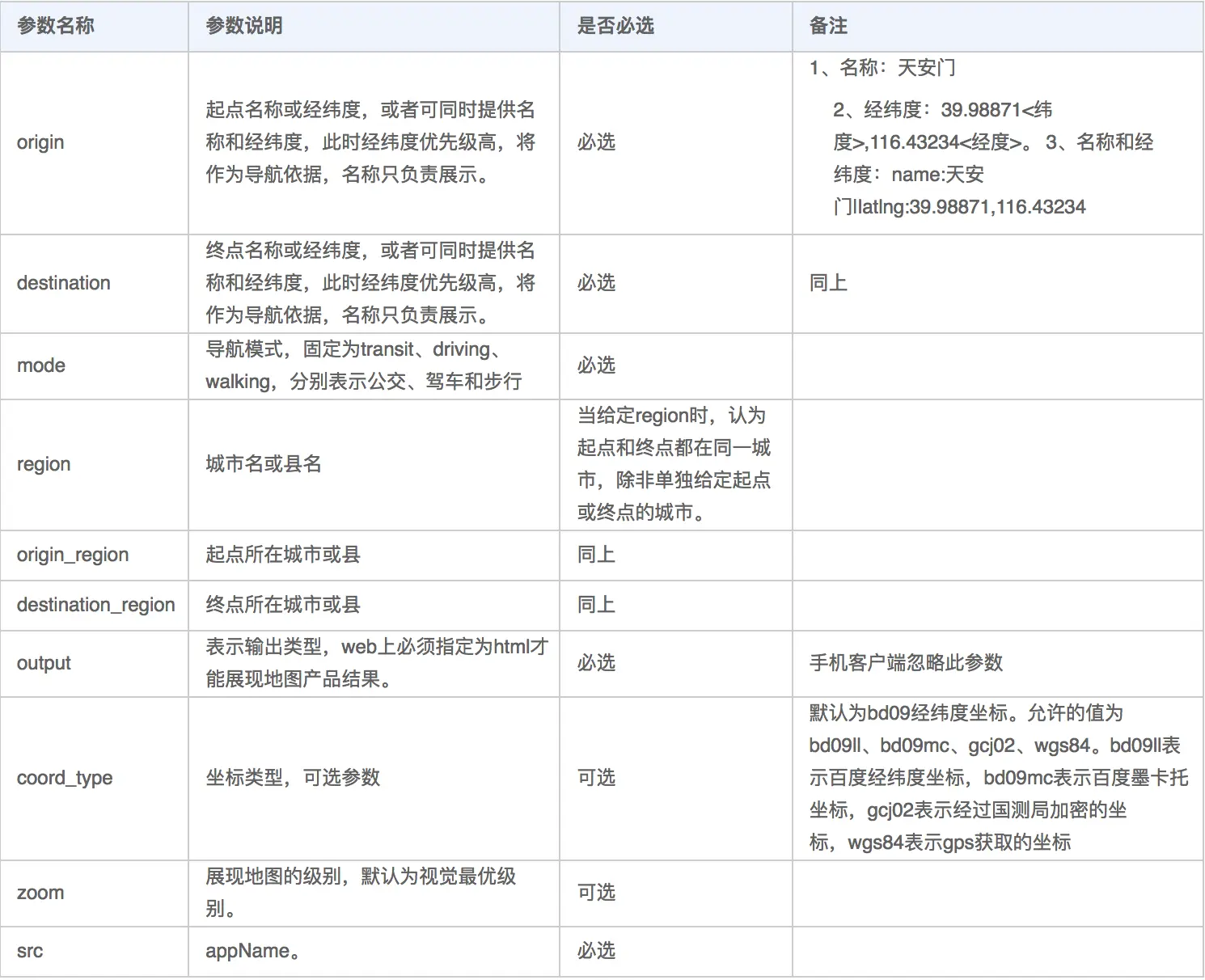1205x980 pixels.
Task: Click 必选 in the origin row
Action: (x=596, y=142)
